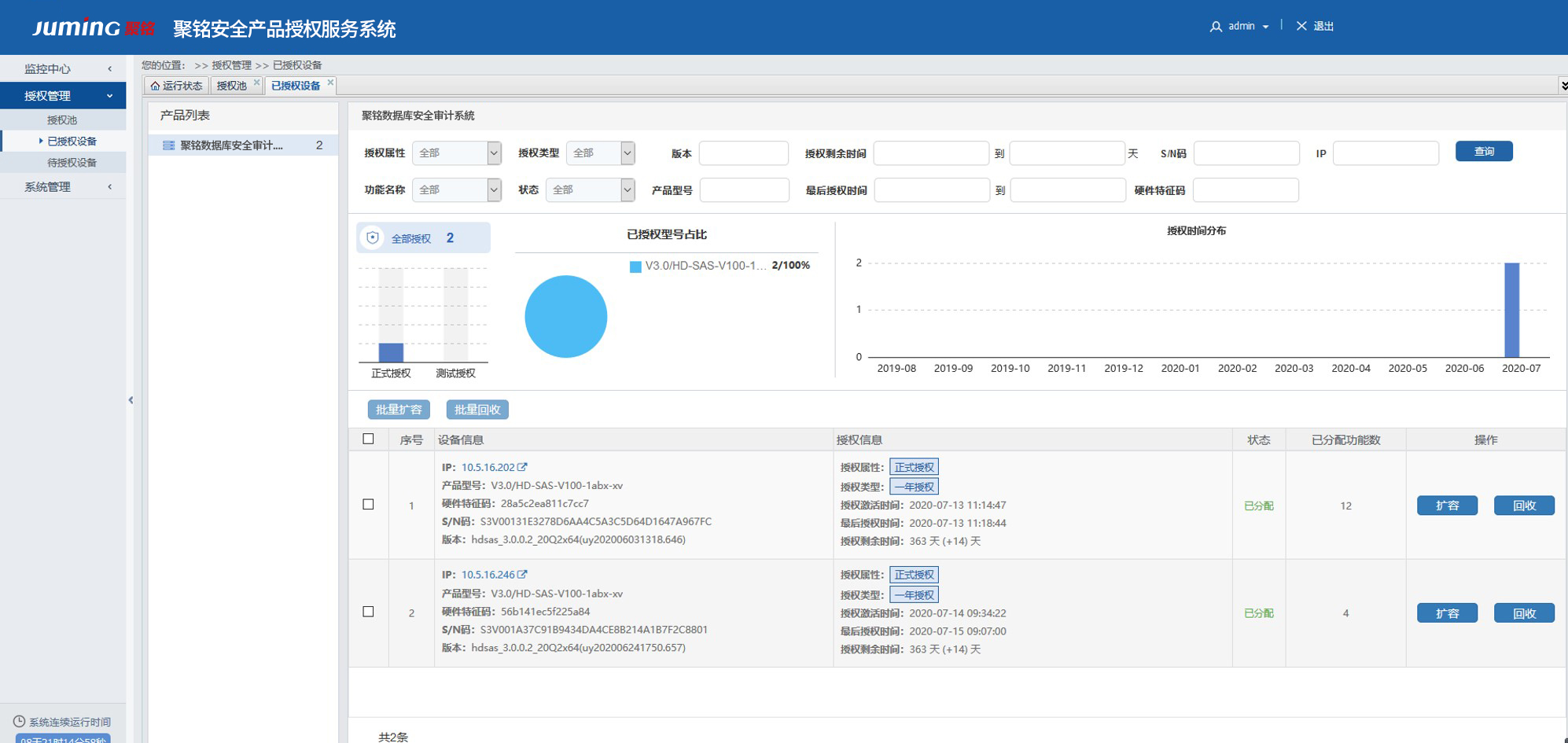
Task: Select 聚铭数据库安全审计 product in list
Action: pyautogui.click(x=243, y=145)
